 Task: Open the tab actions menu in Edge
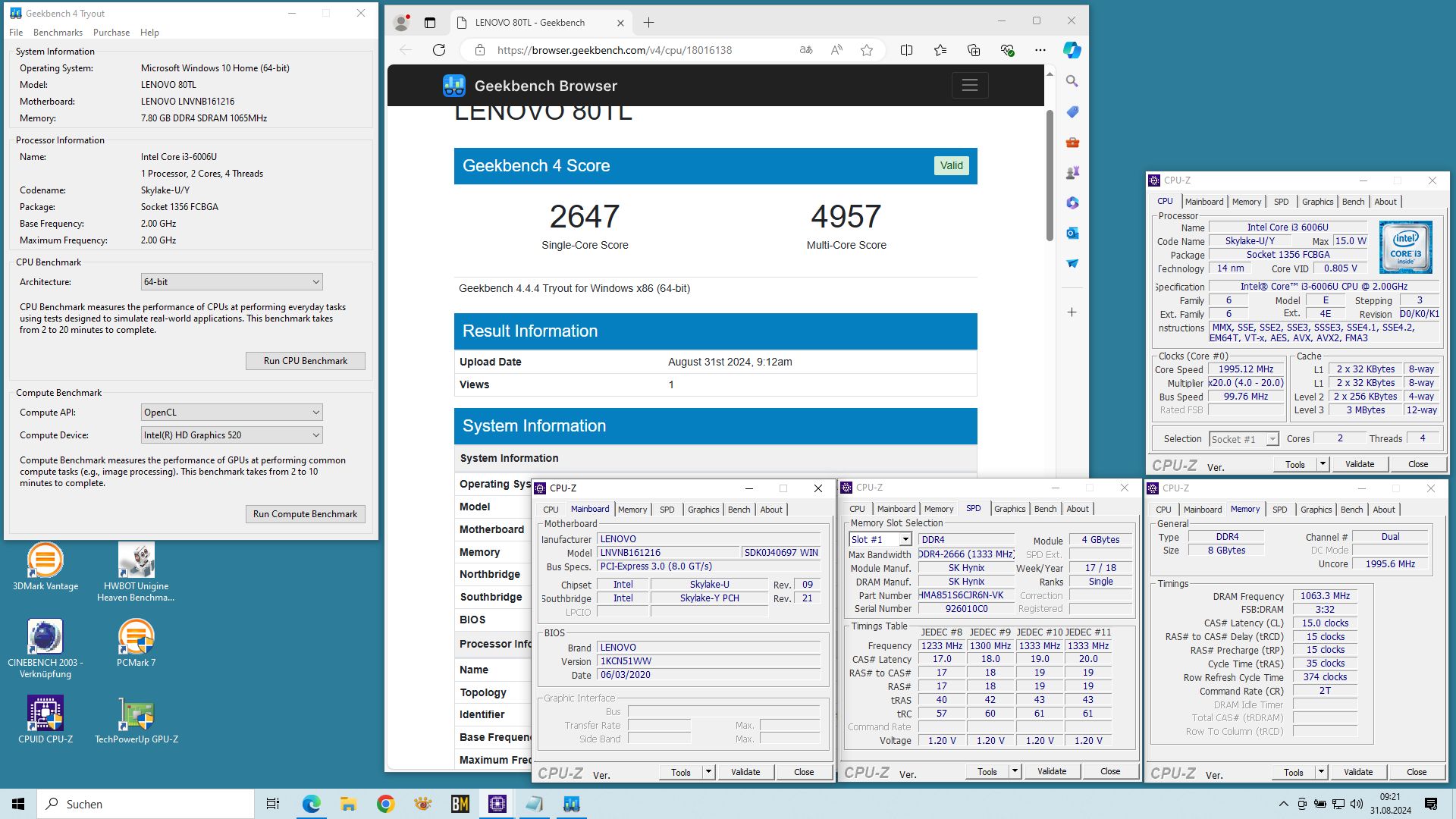[430, 23]
